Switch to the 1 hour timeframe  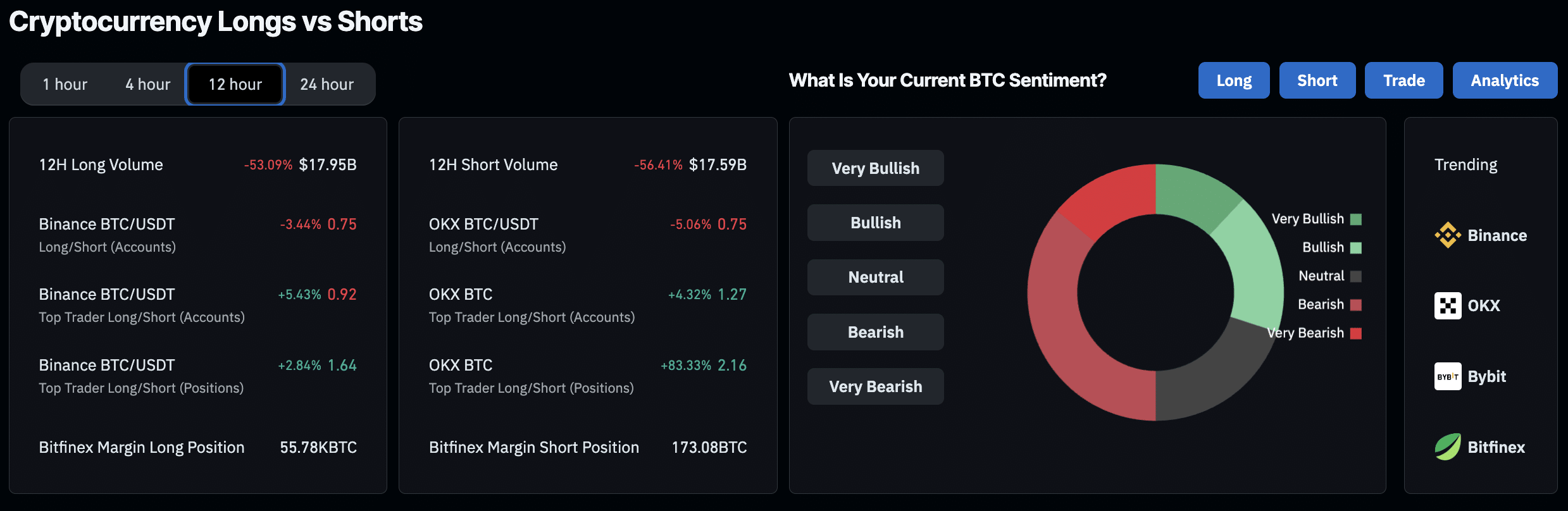(x=65, y=84)
